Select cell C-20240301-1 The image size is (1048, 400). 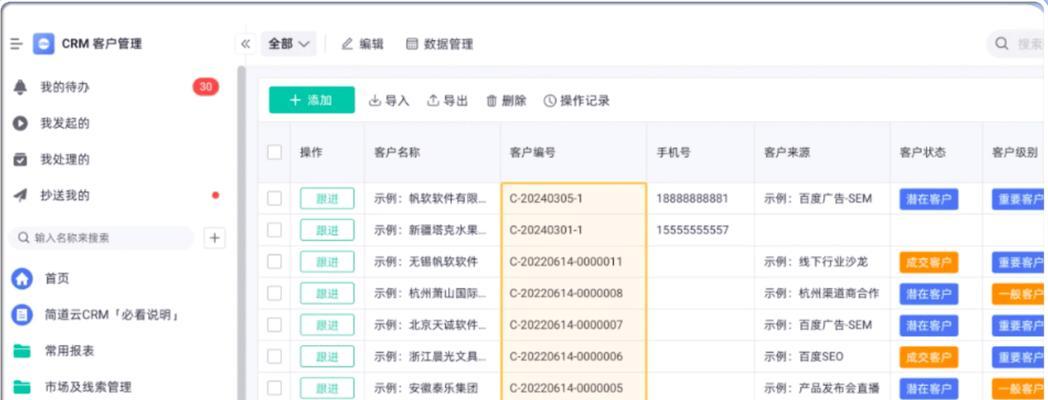tap(573, 230)
